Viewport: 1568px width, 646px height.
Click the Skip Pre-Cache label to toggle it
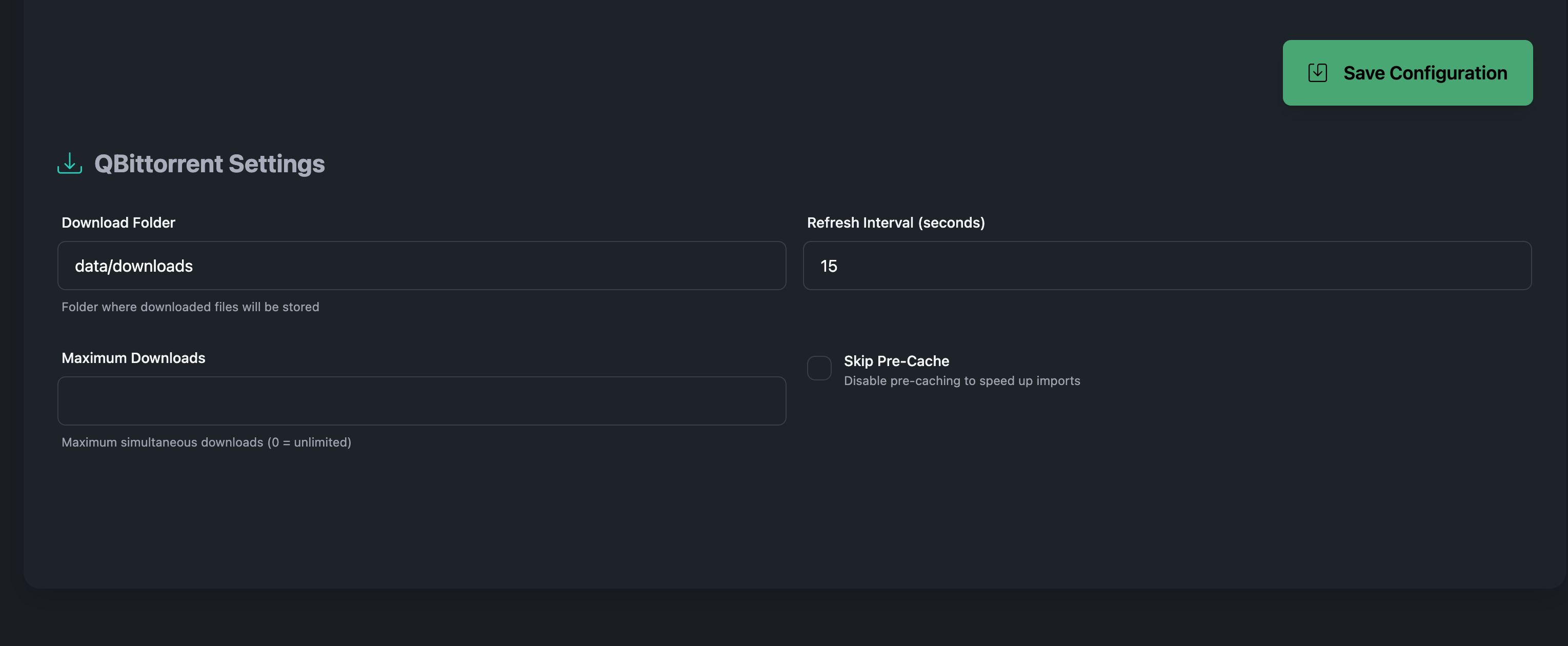click(896, 360)
